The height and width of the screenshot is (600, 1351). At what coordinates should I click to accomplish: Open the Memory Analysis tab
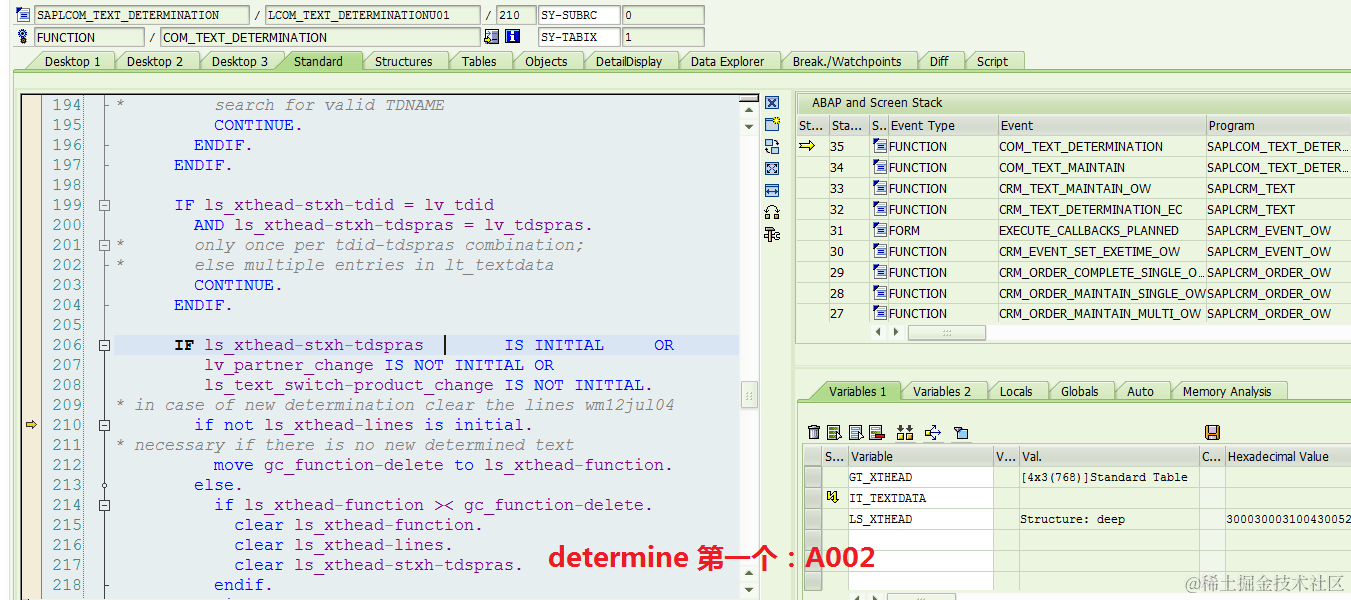click(x=1226, y=391)
